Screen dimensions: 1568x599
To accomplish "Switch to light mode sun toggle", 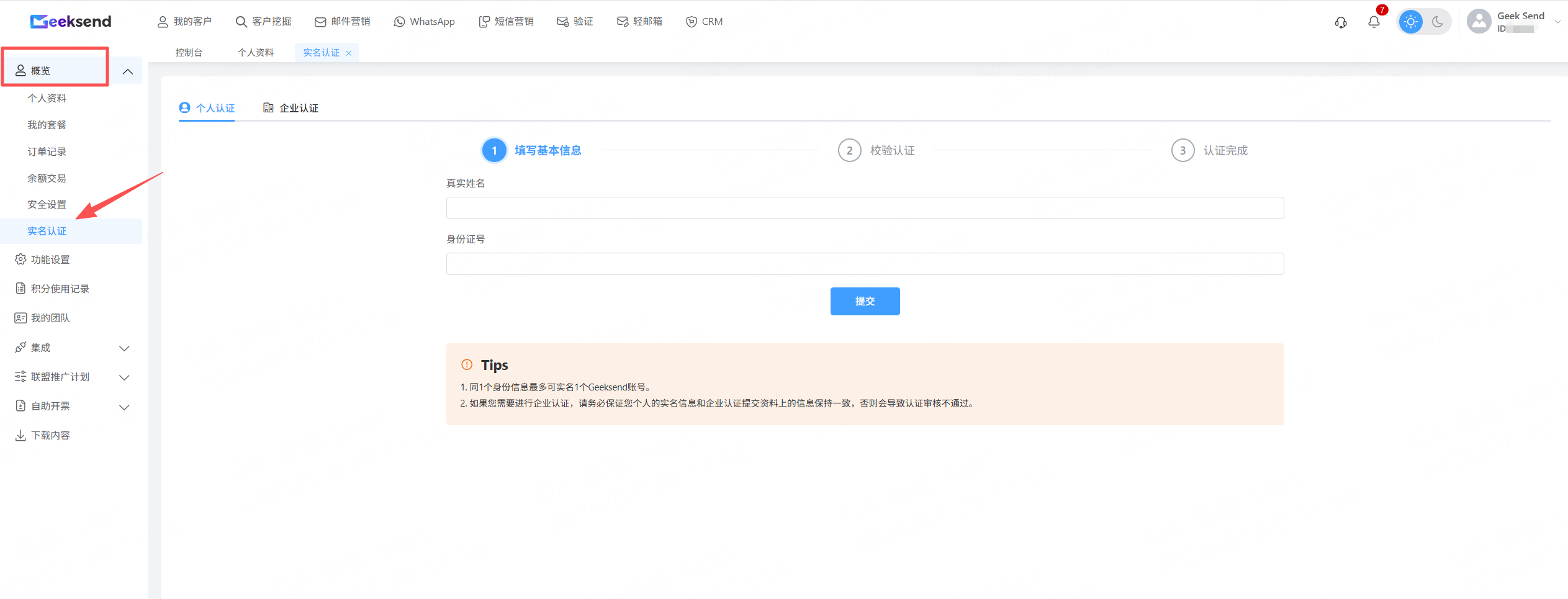I will pos(1410,22).
